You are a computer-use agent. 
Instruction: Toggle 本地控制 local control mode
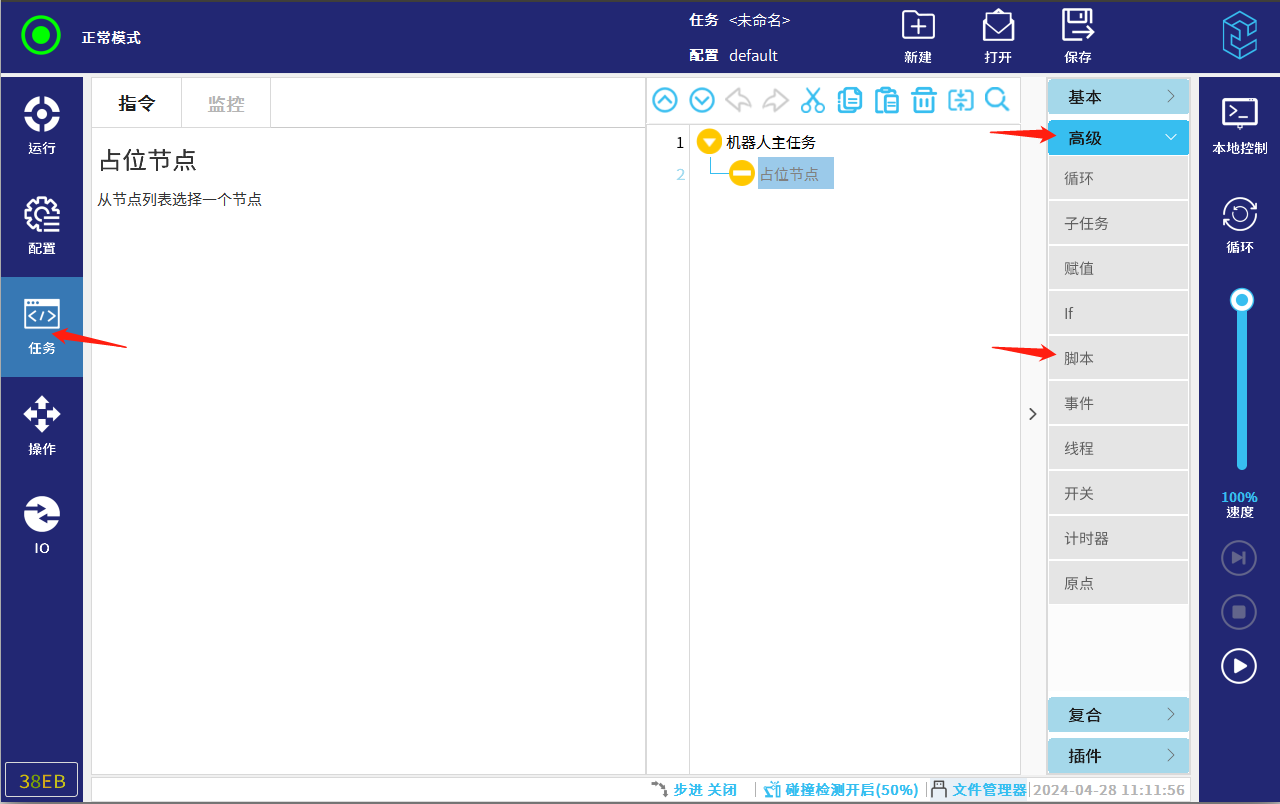coord(1239,126)
